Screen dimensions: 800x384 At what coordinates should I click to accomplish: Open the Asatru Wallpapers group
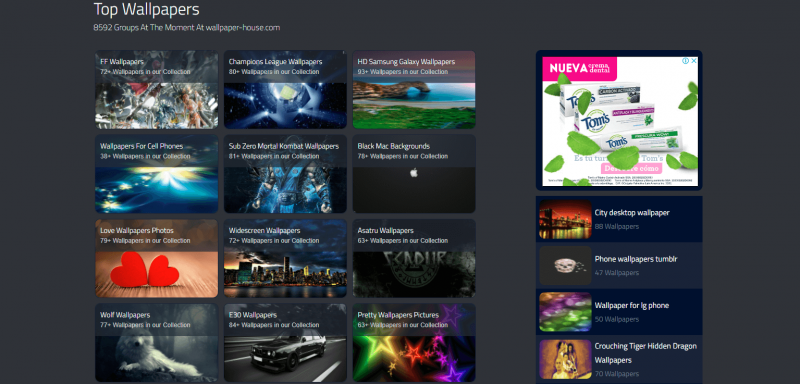click(414, 259)
